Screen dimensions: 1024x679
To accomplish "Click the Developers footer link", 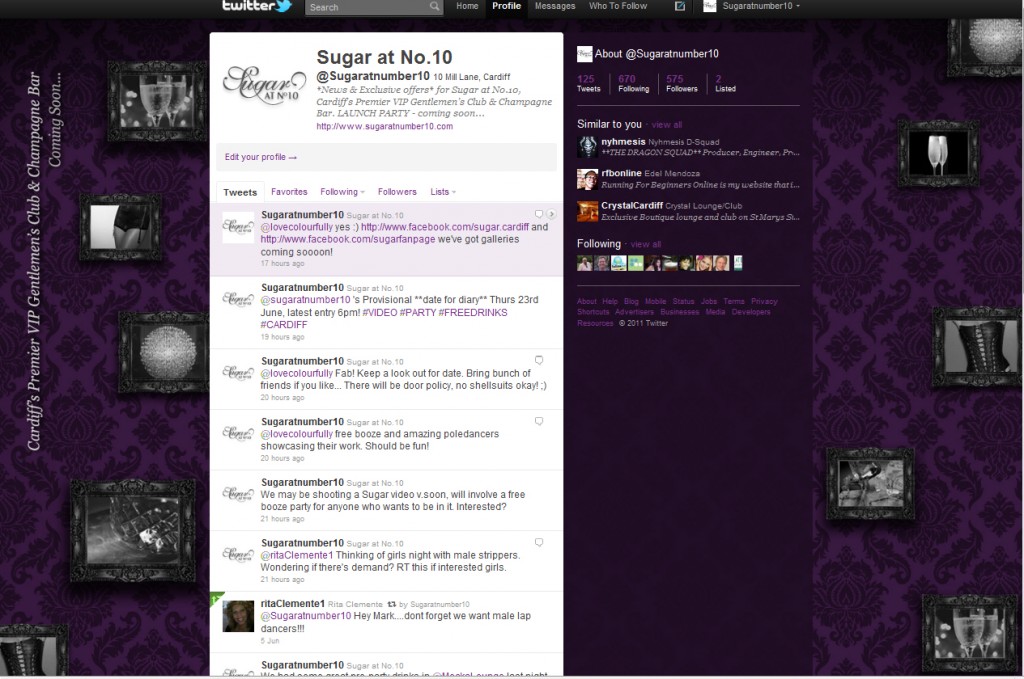I will pyautogui.click(x=750, y=312).
